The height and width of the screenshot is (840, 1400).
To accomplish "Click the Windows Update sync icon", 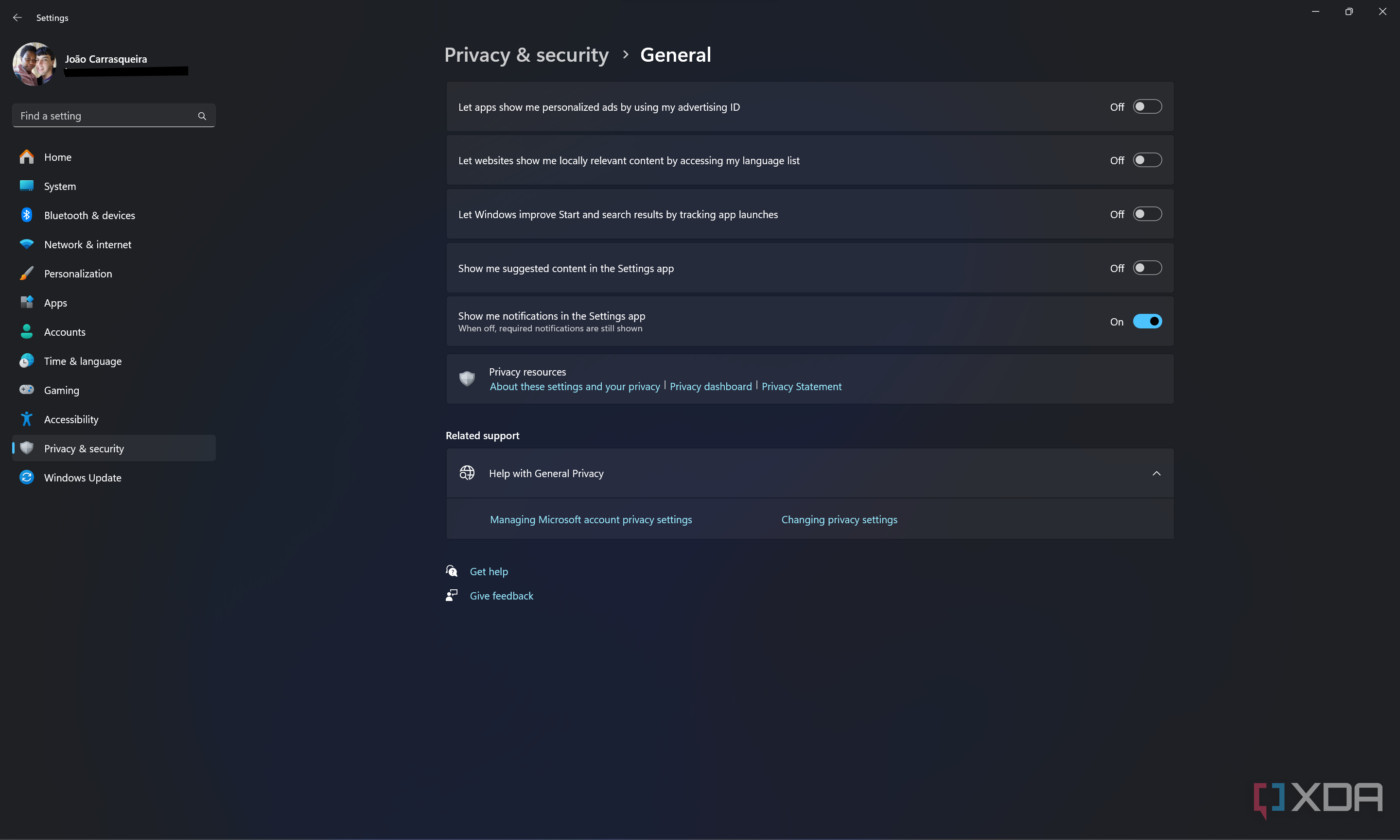I will click(x=27, y=477).
